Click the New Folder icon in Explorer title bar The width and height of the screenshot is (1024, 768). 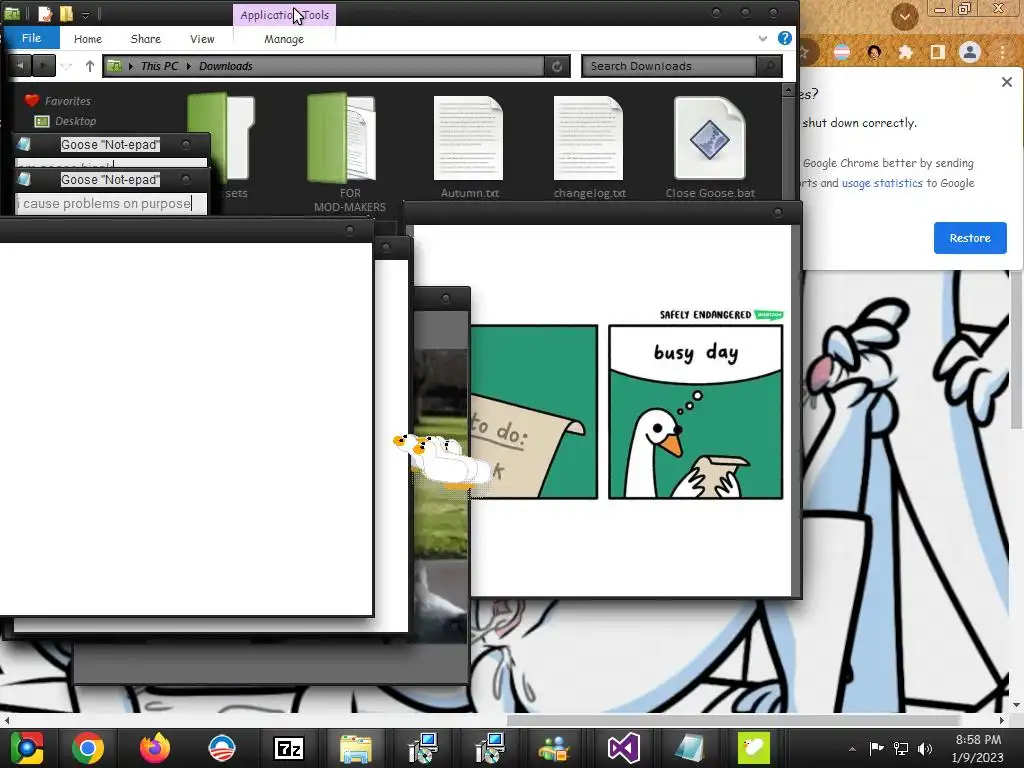click(66, 14)
